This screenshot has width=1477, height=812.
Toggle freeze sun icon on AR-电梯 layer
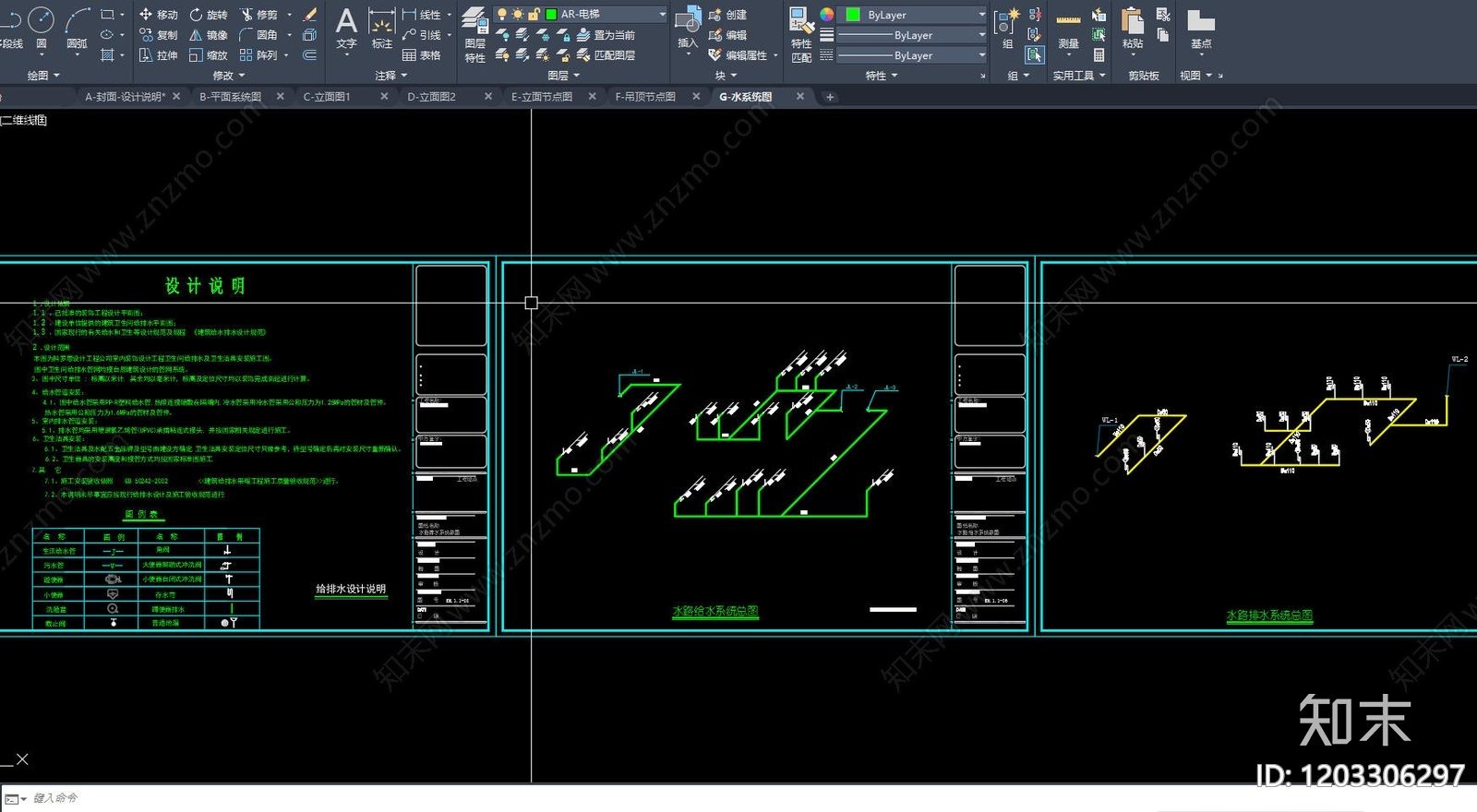(x=518, y=15)
